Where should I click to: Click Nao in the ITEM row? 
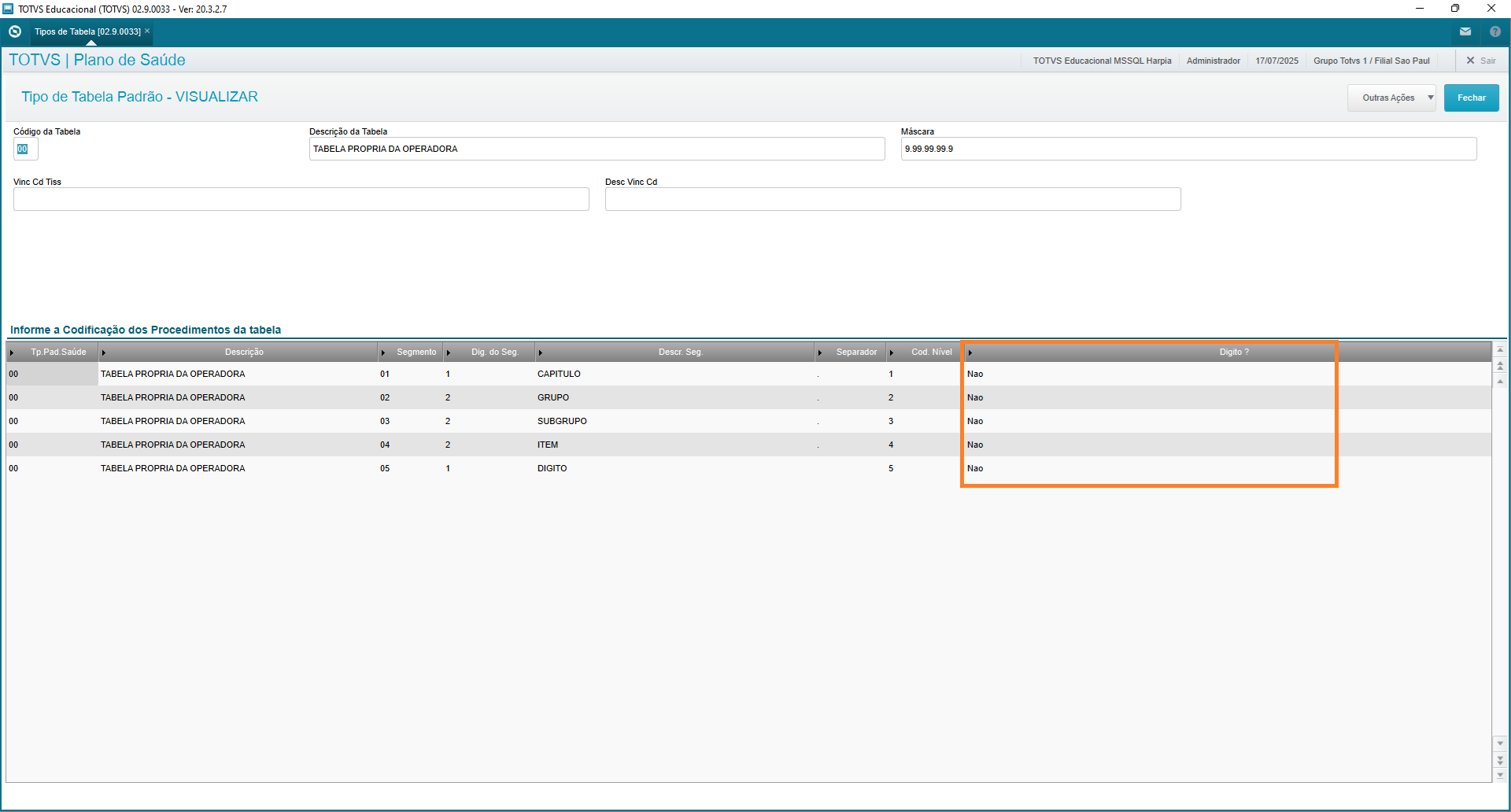[975, 445]
